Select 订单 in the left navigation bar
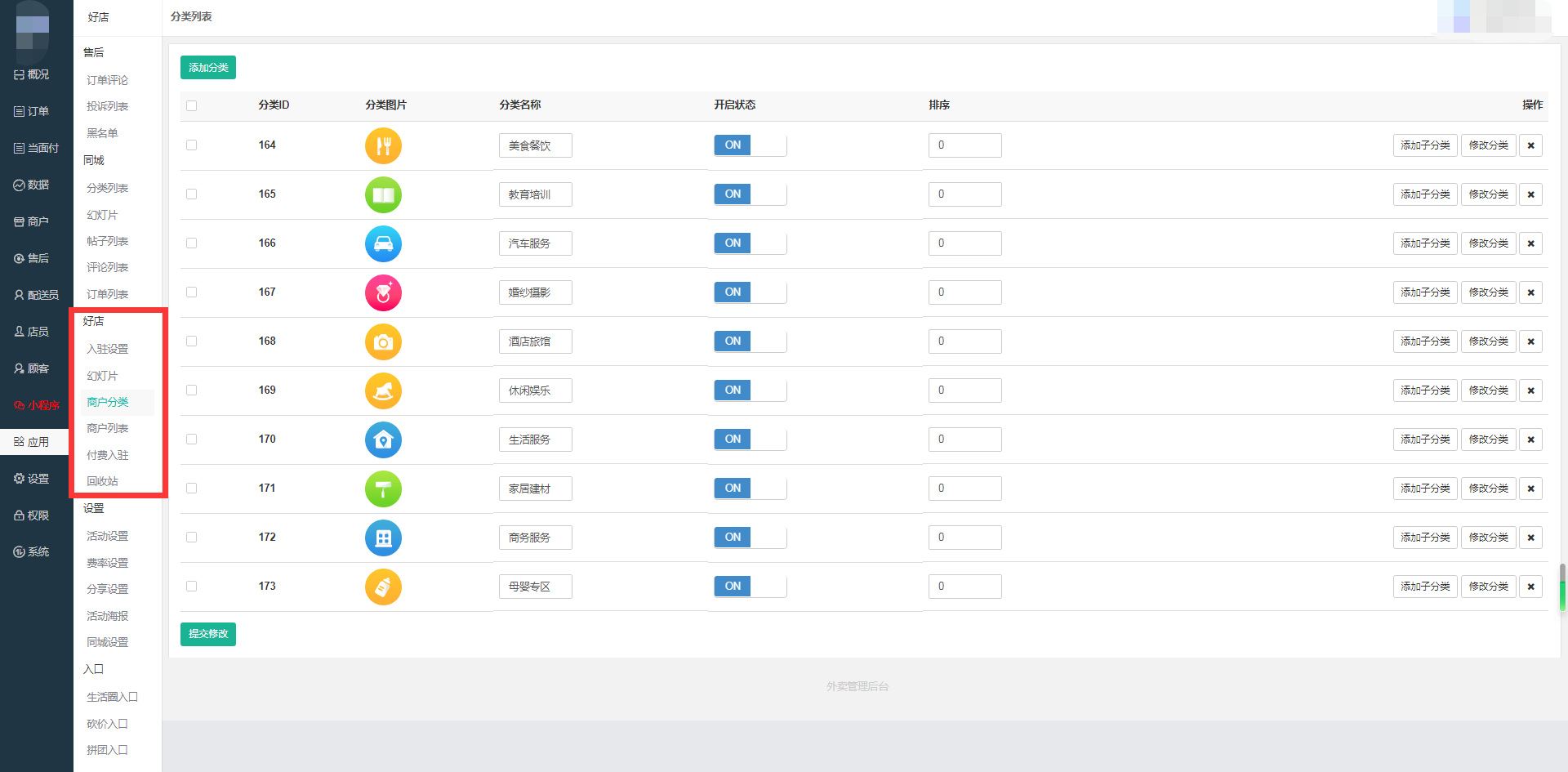The image size is (1568, 772). 32,111
